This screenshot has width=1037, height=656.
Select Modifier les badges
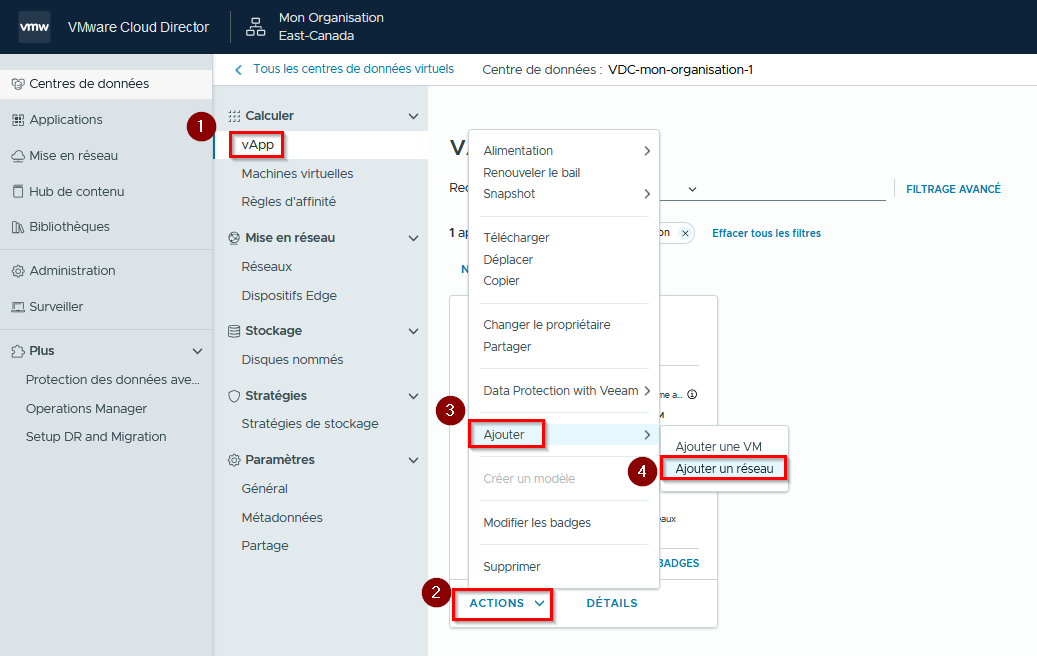point(537,523)
